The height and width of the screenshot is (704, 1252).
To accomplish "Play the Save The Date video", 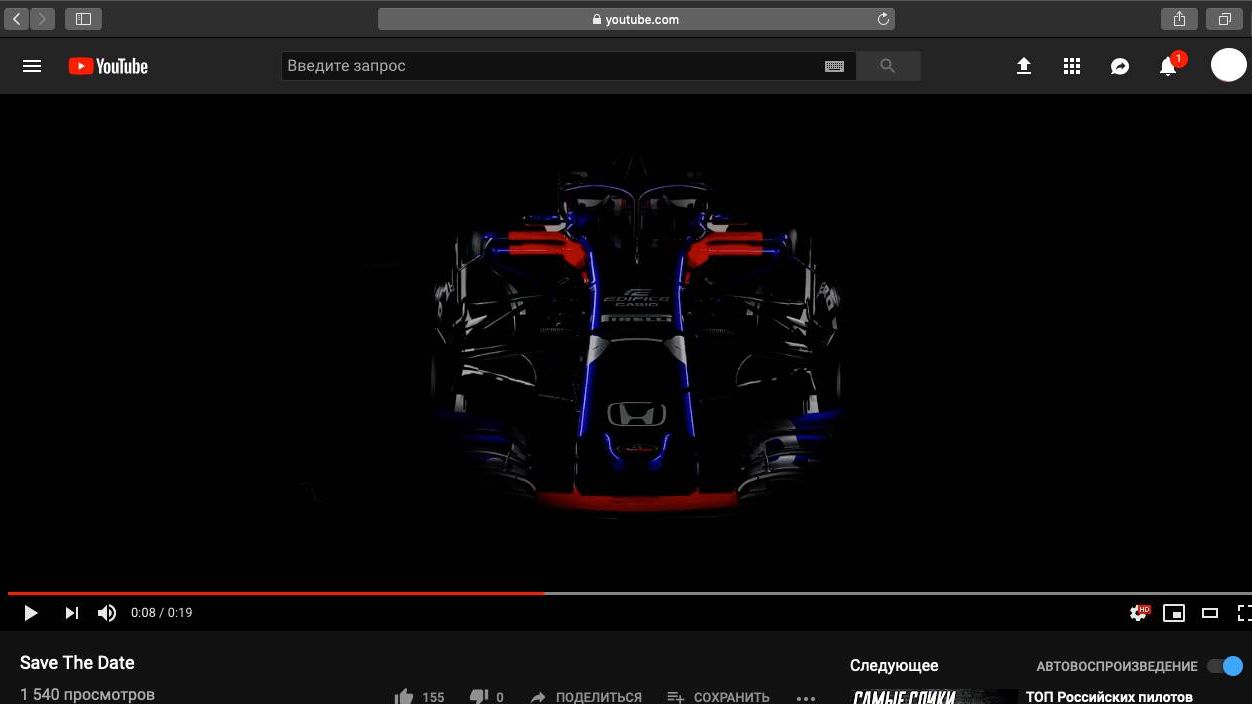I will click(30, 613).
